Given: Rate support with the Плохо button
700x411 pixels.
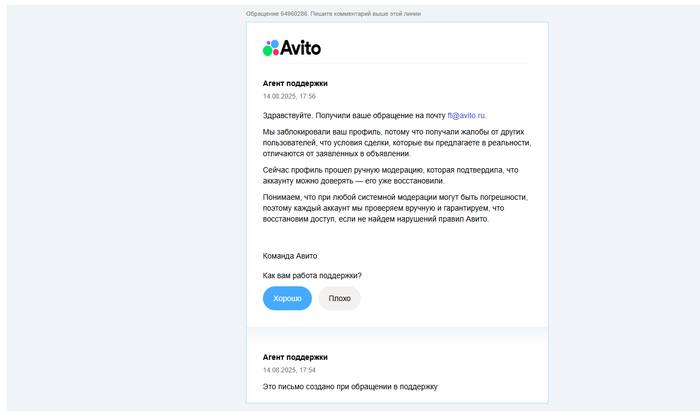Looking at the screenshot, I should (x=339, y=298).
